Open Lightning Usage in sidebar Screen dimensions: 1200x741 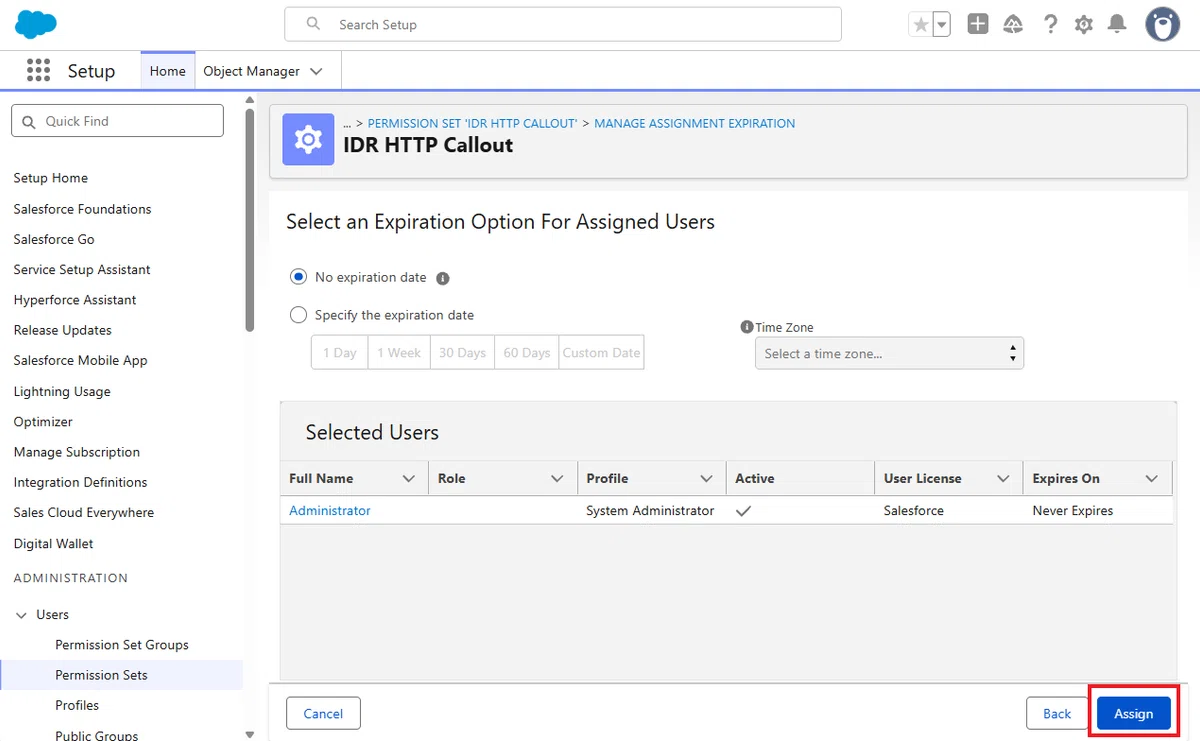(x=62, y=392)
